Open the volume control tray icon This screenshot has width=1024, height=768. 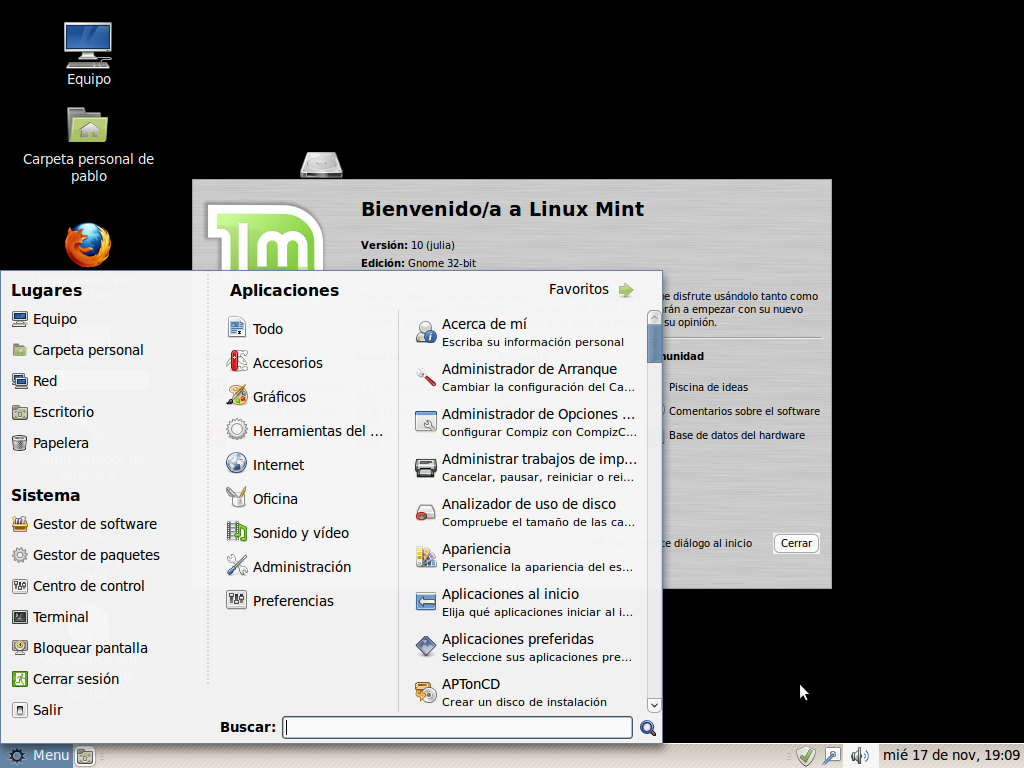pyautogui.click(x=859, y=756)
